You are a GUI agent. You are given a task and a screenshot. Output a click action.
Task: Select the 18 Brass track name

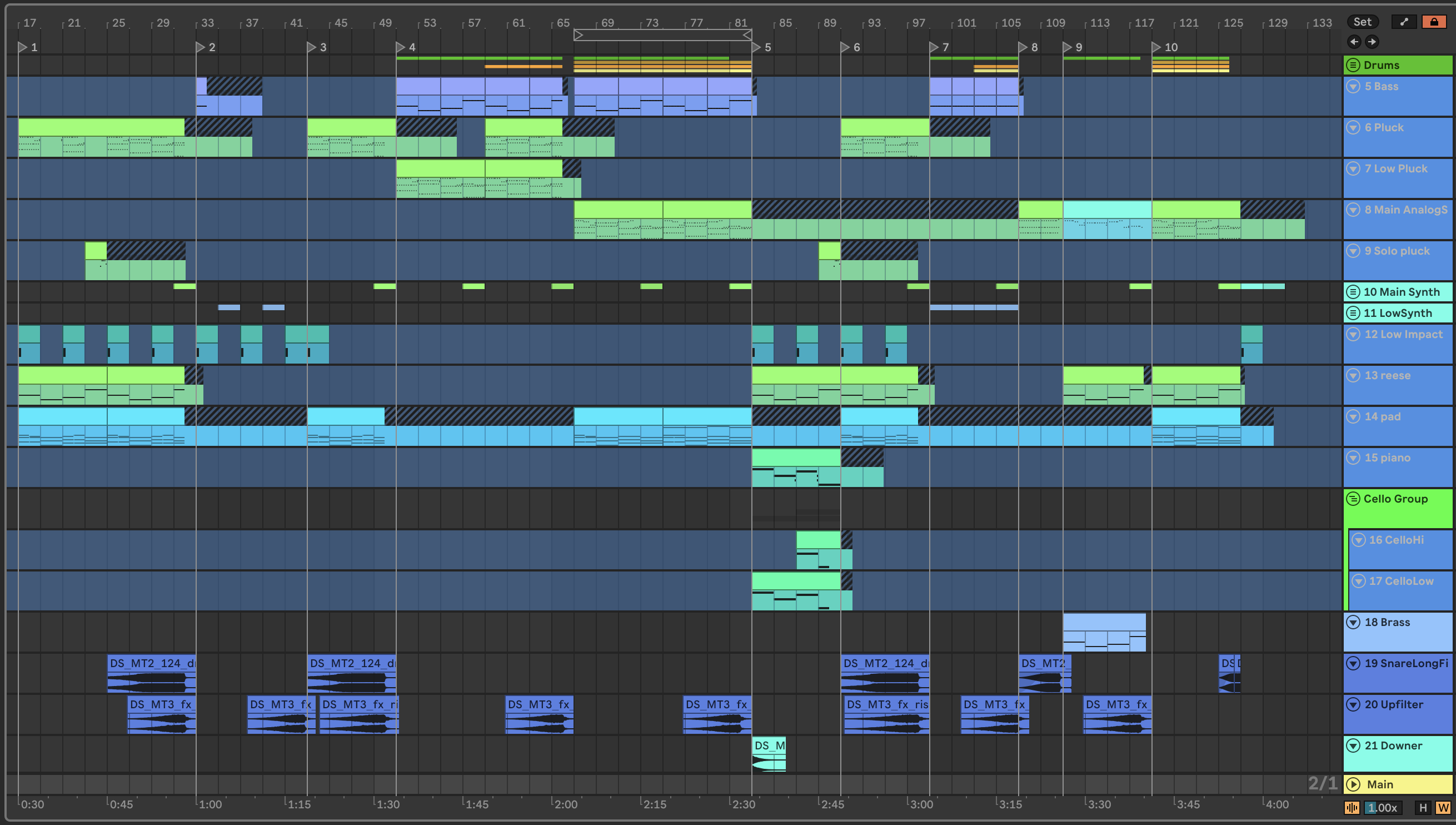[1387, 622]
